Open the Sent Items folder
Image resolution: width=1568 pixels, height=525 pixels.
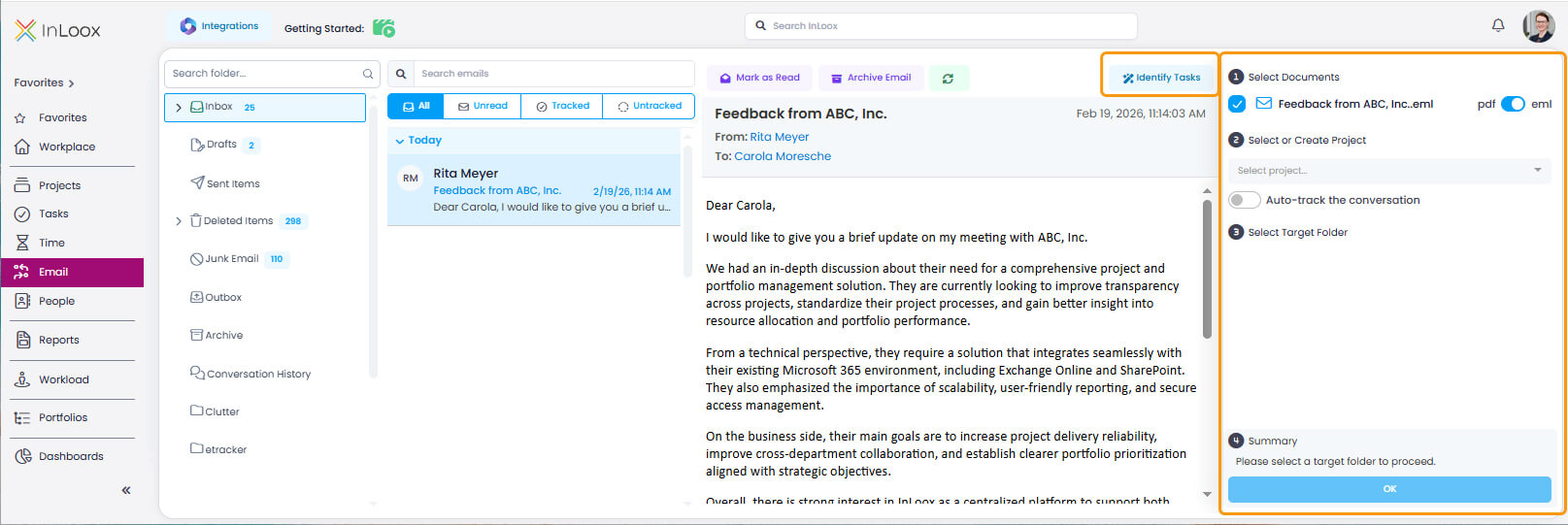click(225, 183)
